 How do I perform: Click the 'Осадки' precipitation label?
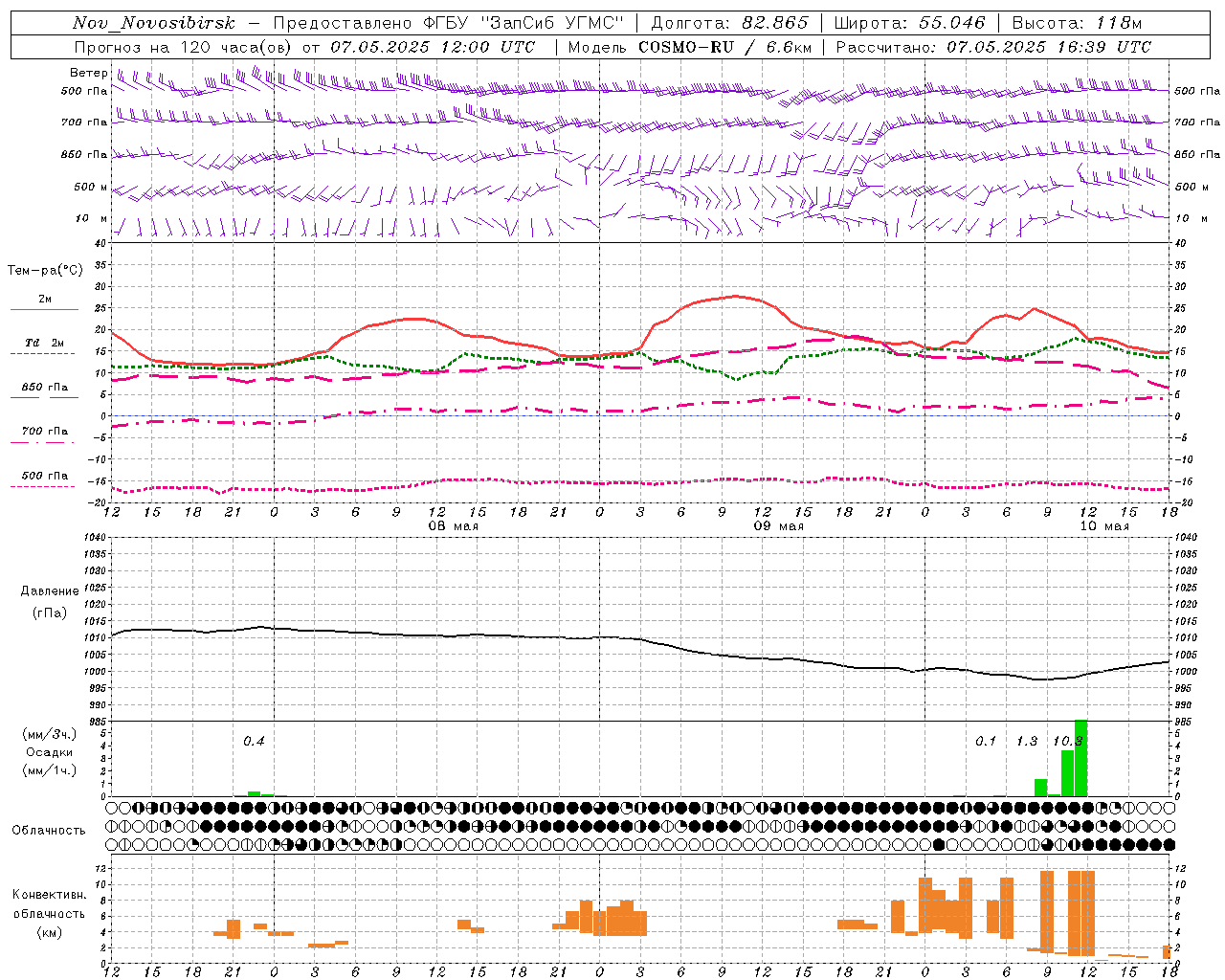[x=49, y=752]
